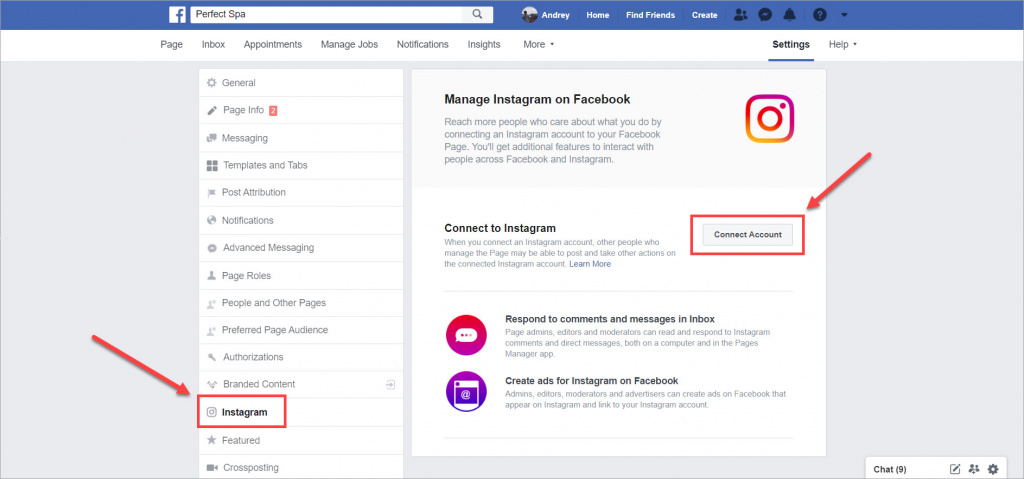The width and height of the screenshot is (1024, 479).
Task: Go to Home in top bar
Action: pos(598,15)
